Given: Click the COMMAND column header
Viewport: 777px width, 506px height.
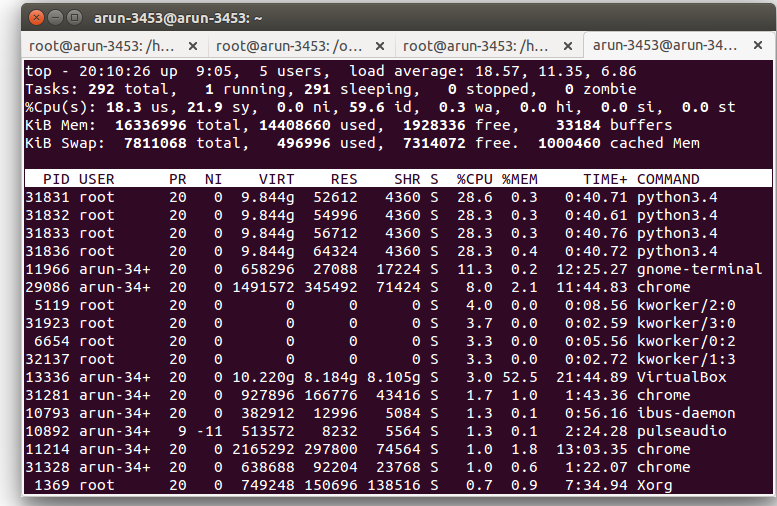Looking at the screenshot, I should pyautogui.click(x=668, y=179).
